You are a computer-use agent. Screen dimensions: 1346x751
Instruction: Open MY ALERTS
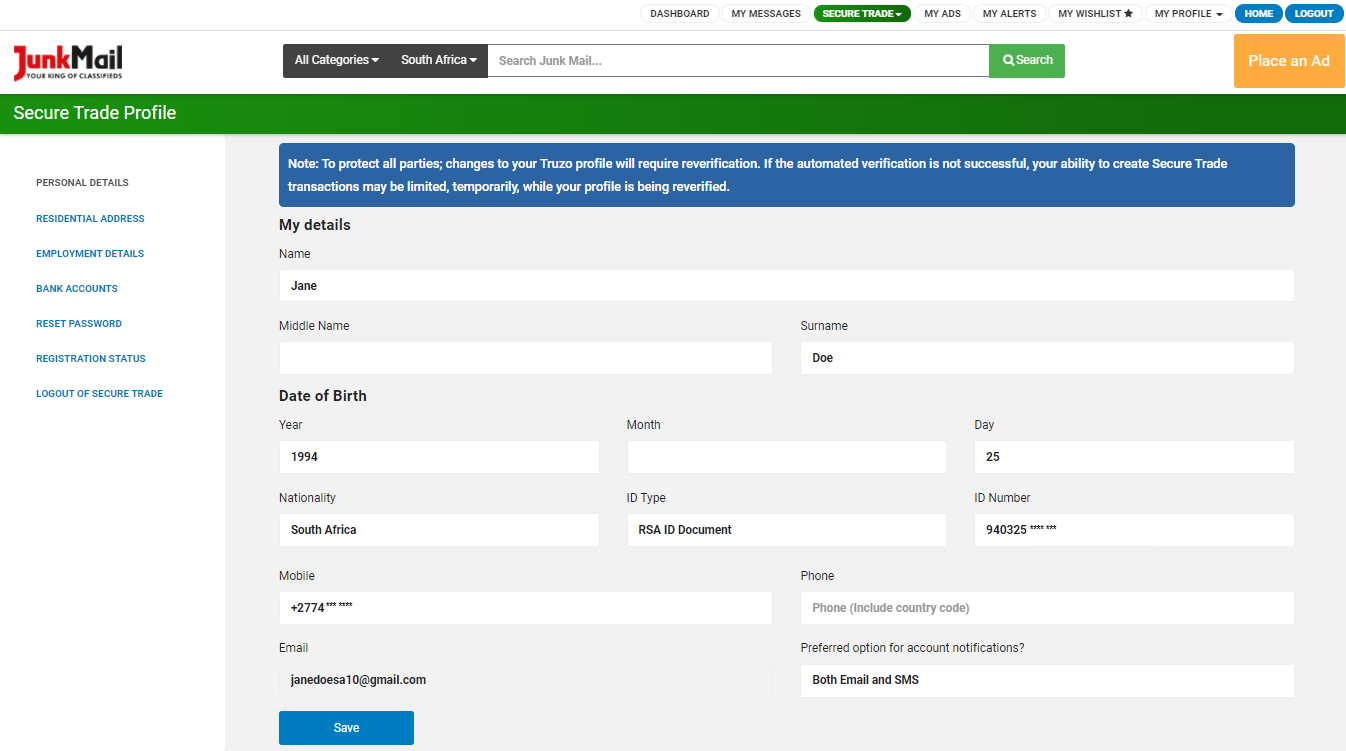pos(1009,13)
